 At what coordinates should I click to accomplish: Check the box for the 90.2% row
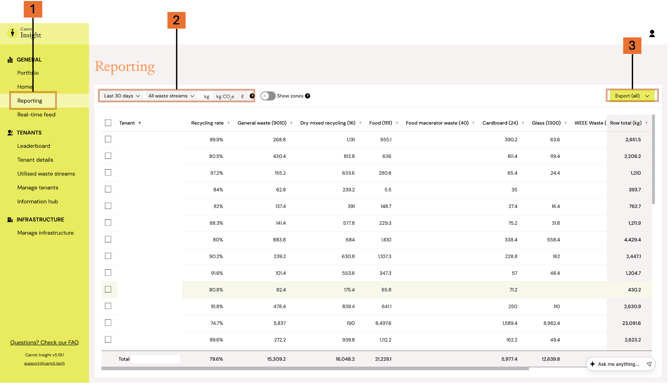[108, 256]
